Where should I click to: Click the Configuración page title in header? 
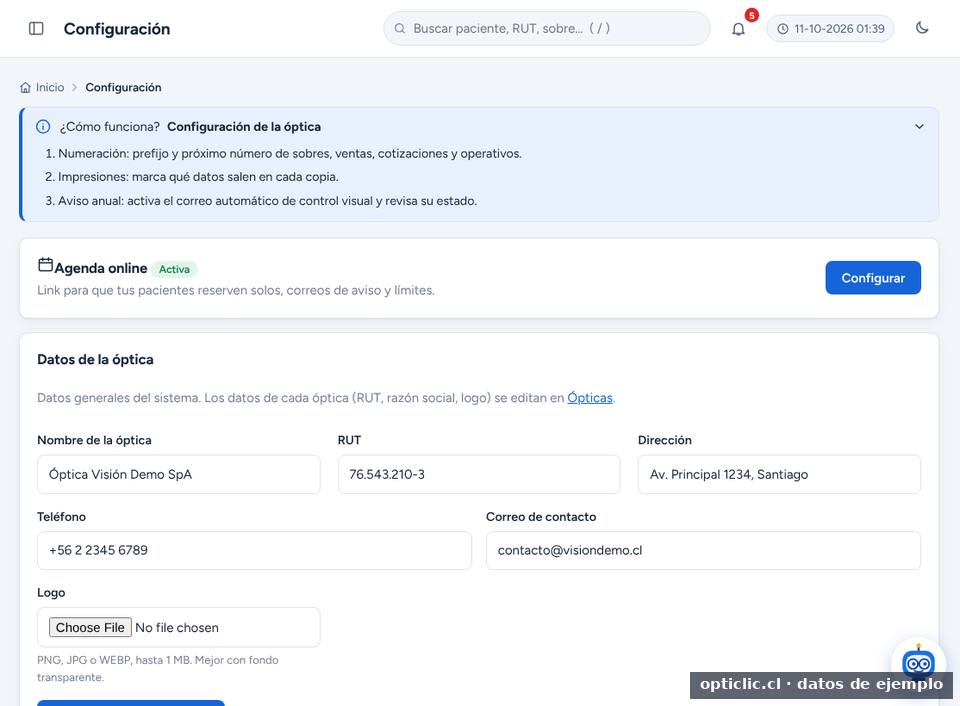117,29
